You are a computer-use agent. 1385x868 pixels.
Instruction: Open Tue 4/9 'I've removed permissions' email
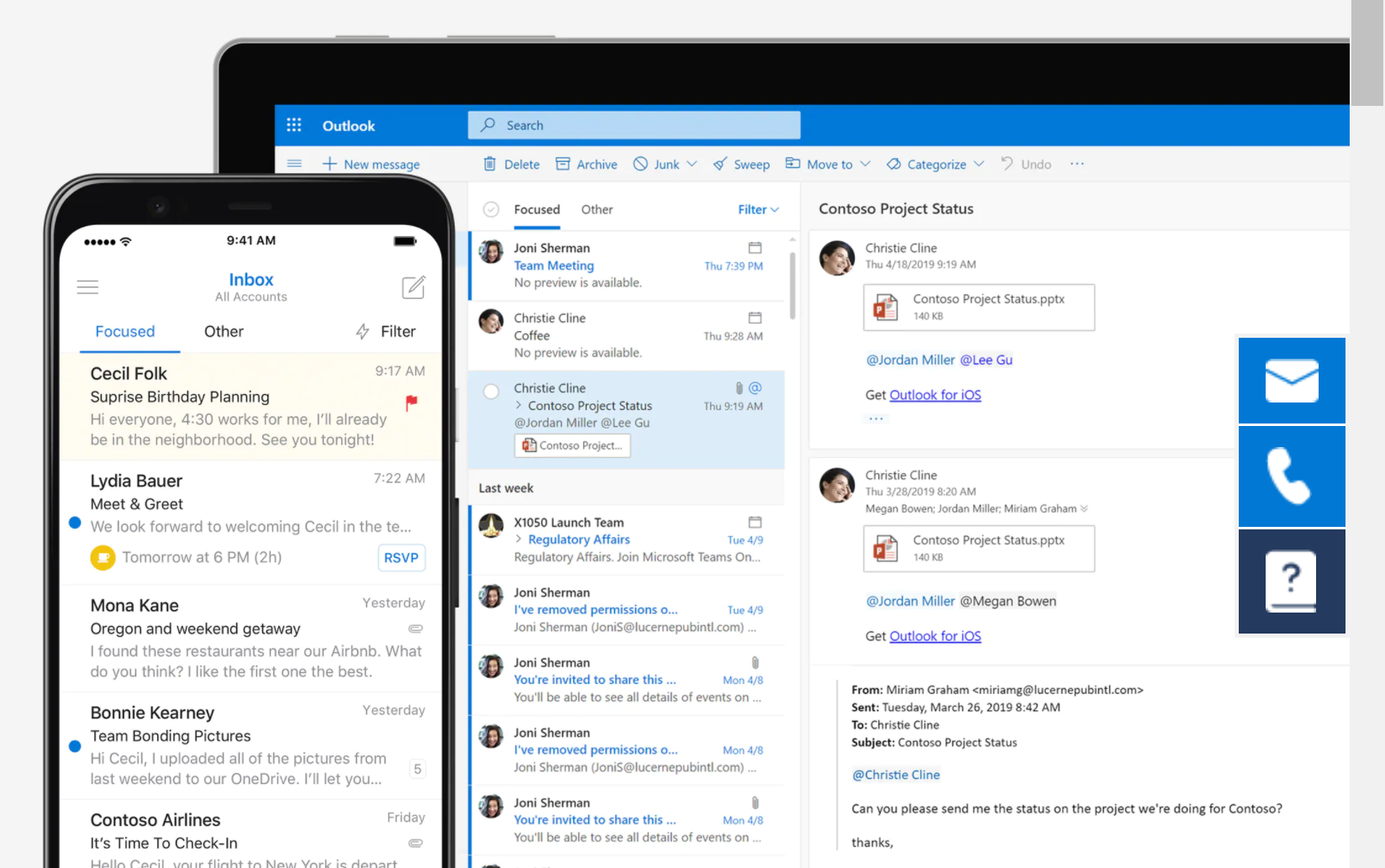tap(628, 610)
